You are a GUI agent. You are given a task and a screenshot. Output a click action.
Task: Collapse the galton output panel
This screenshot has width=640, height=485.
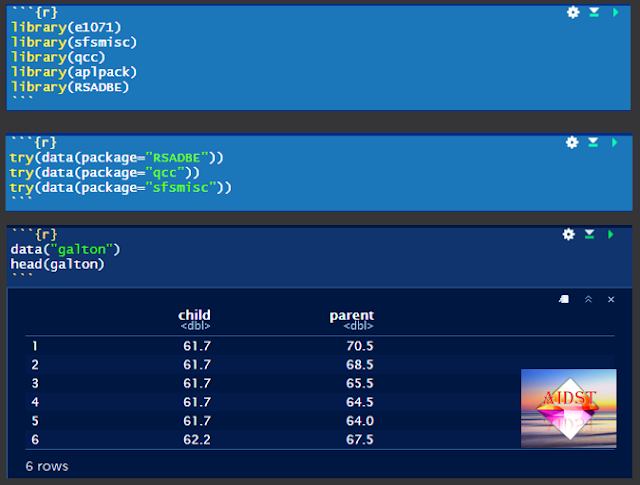[x=588, y=299]
